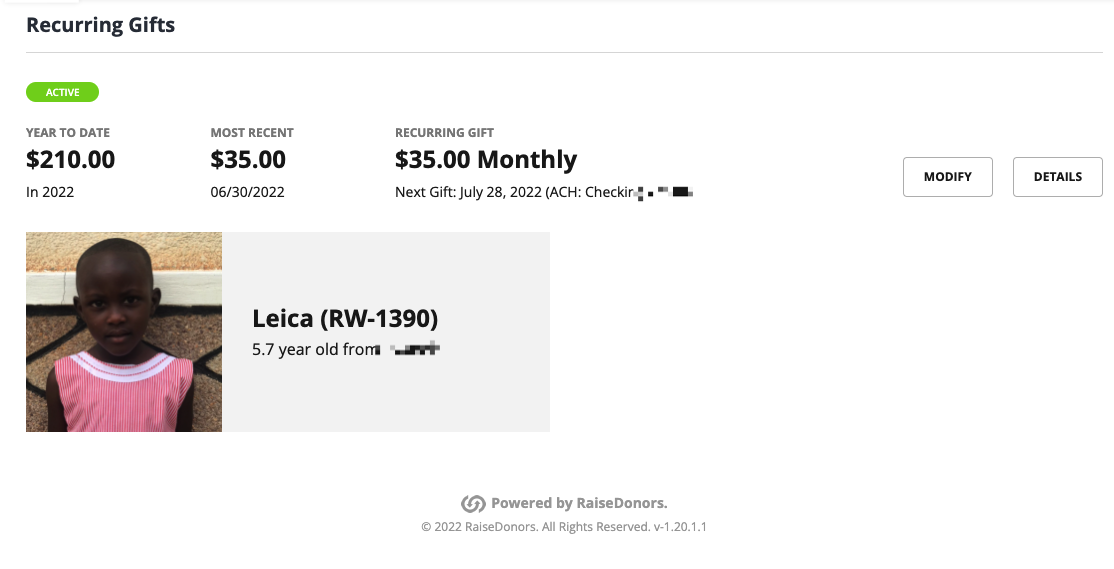Click the RaiseDonors logo icon
The image size is (1114, 569).
click(473, 504)
